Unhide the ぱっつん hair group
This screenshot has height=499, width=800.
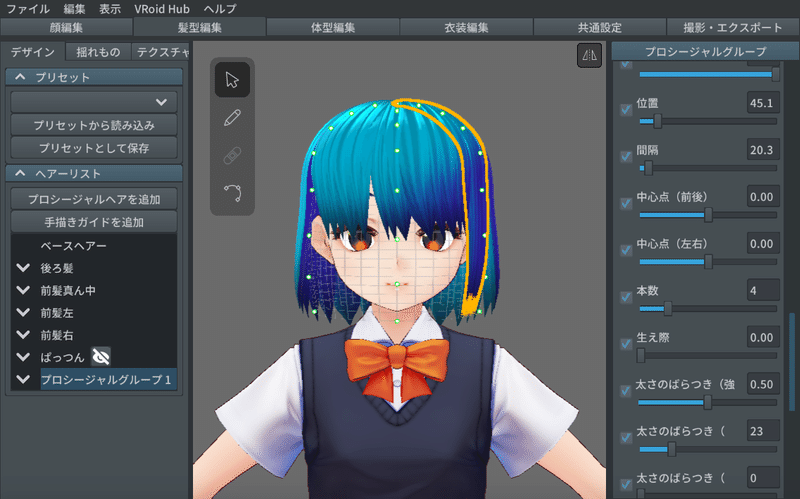pos(101,357)
